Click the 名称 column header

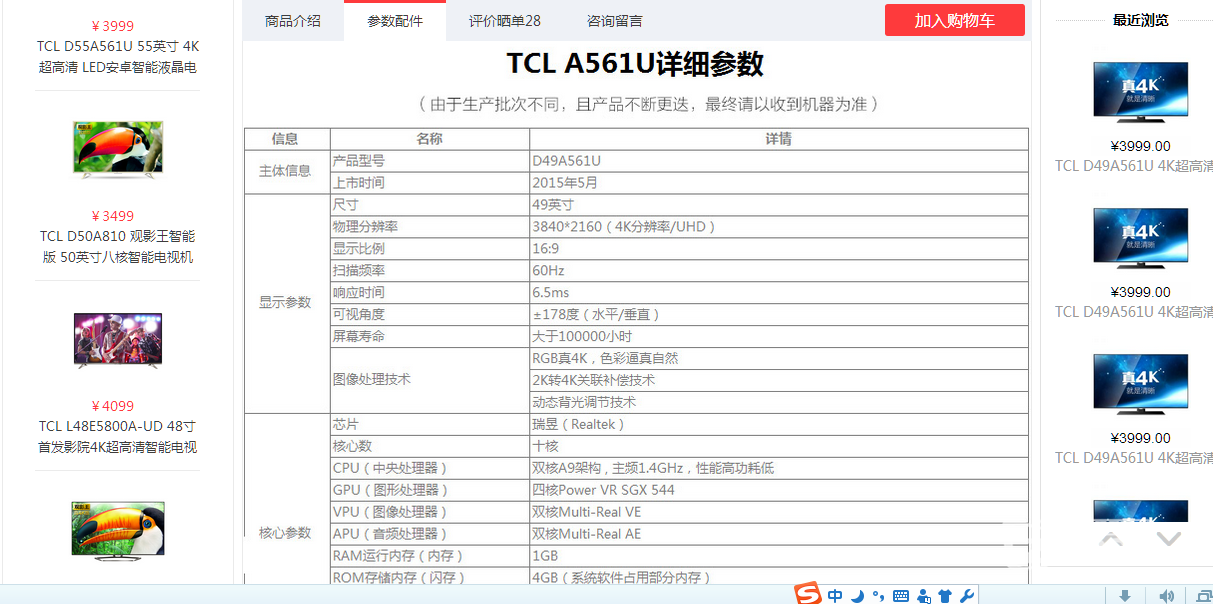[430, 139]
